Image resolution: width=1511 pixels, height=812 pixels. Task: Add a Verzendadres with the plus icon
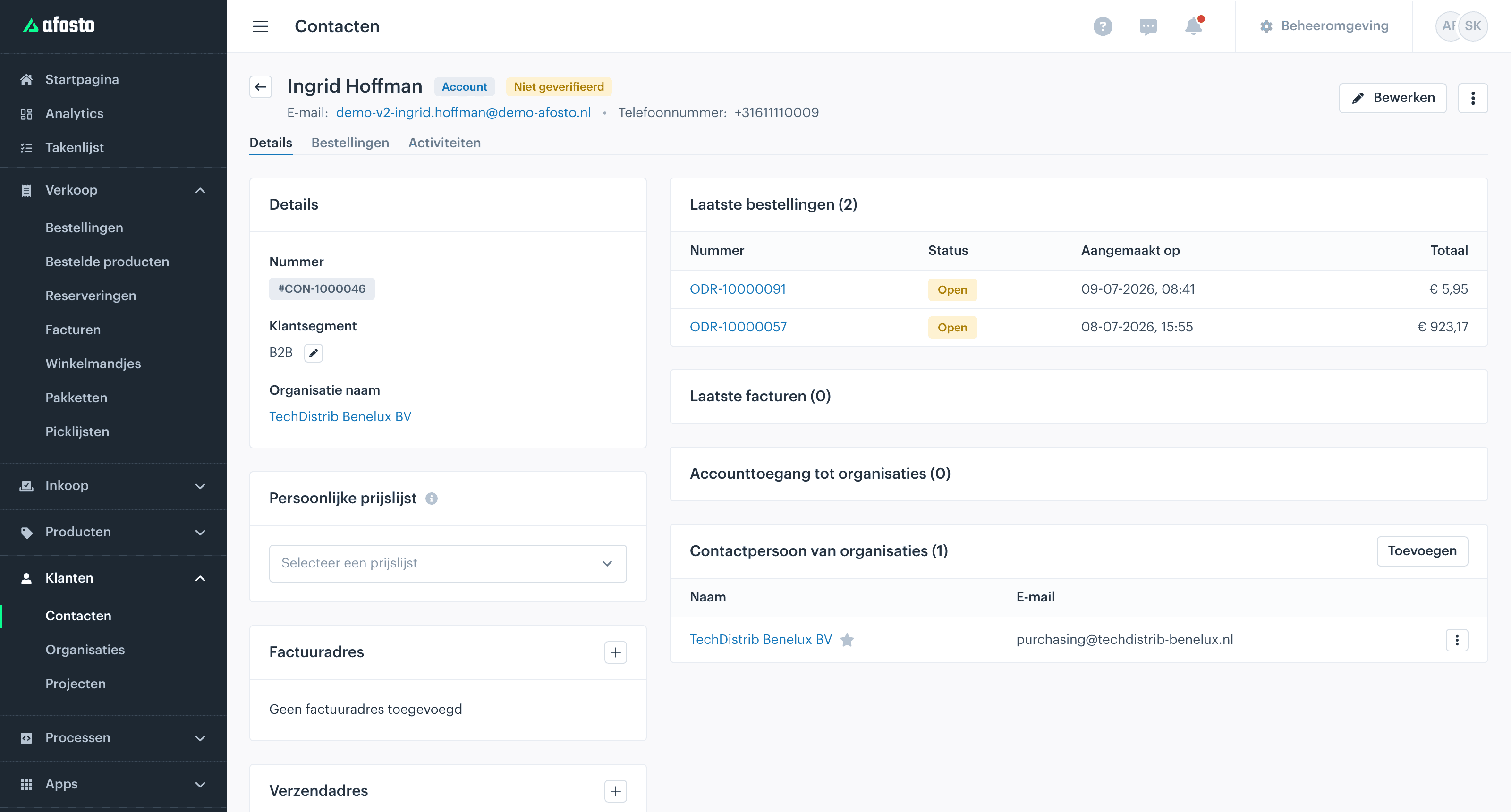tap(615, 792)
